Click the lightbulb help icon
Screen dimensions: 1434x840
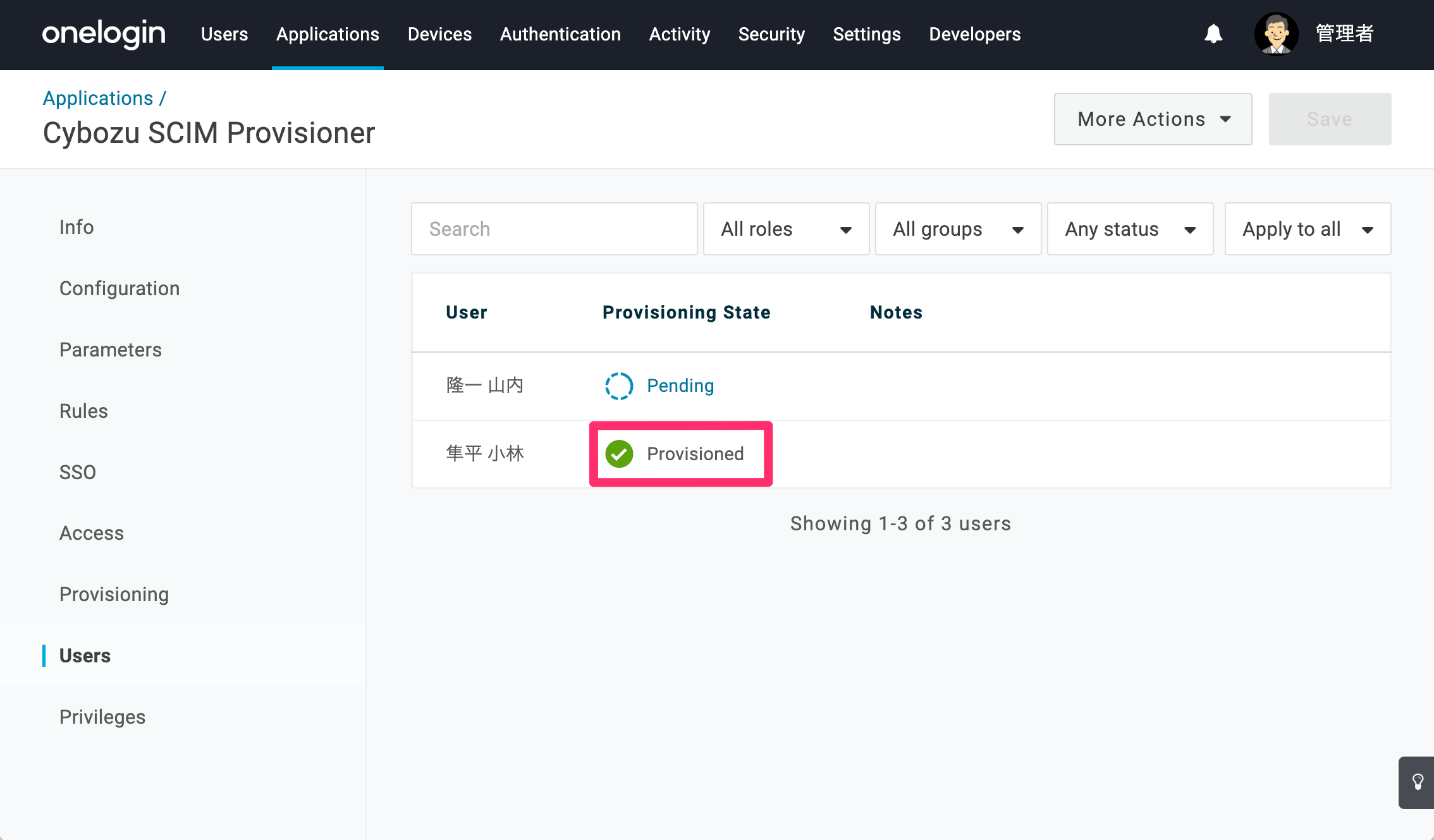[x=1417, y=782]
